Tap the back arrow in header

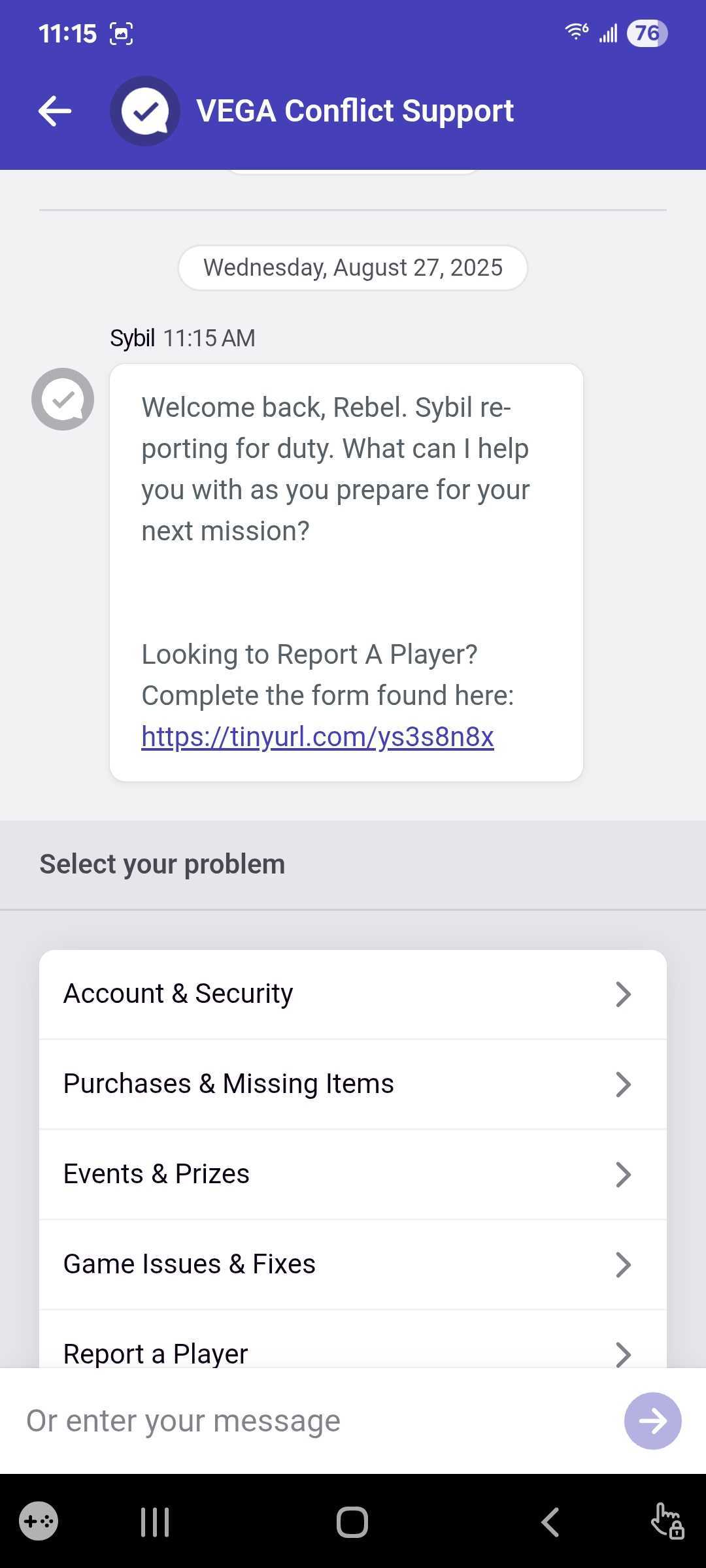tap(55, 111)
